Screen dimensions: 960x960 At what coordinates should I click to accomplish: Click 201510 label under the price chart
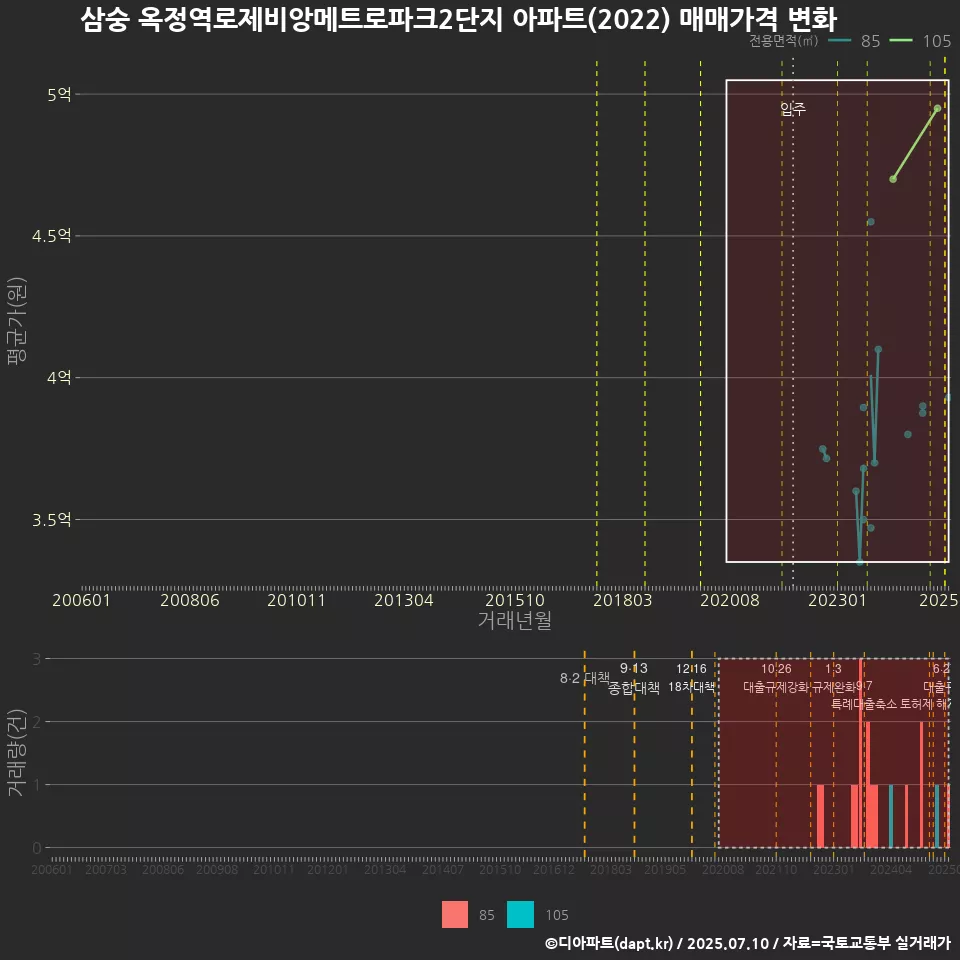[x=514, y=600]
